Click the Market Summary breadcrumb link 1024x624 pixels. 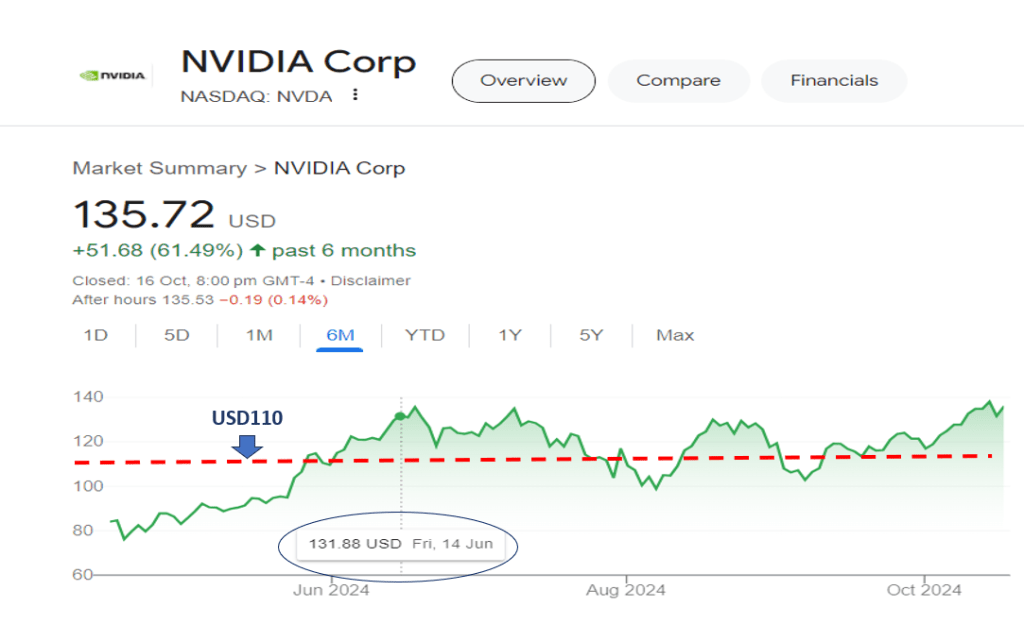pos(158,168)
